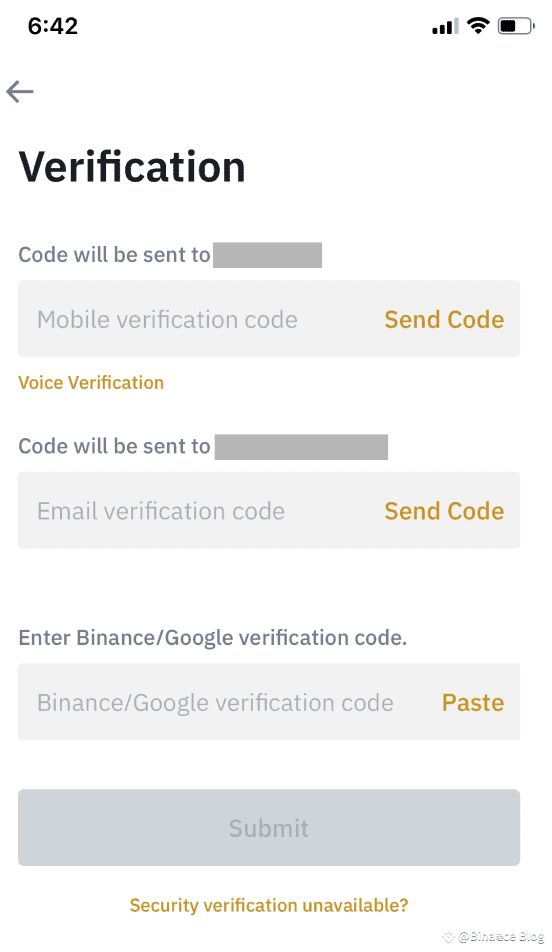Tap the redacted email address box
Screen dimensions: 552x952
(x=301, y=447)
